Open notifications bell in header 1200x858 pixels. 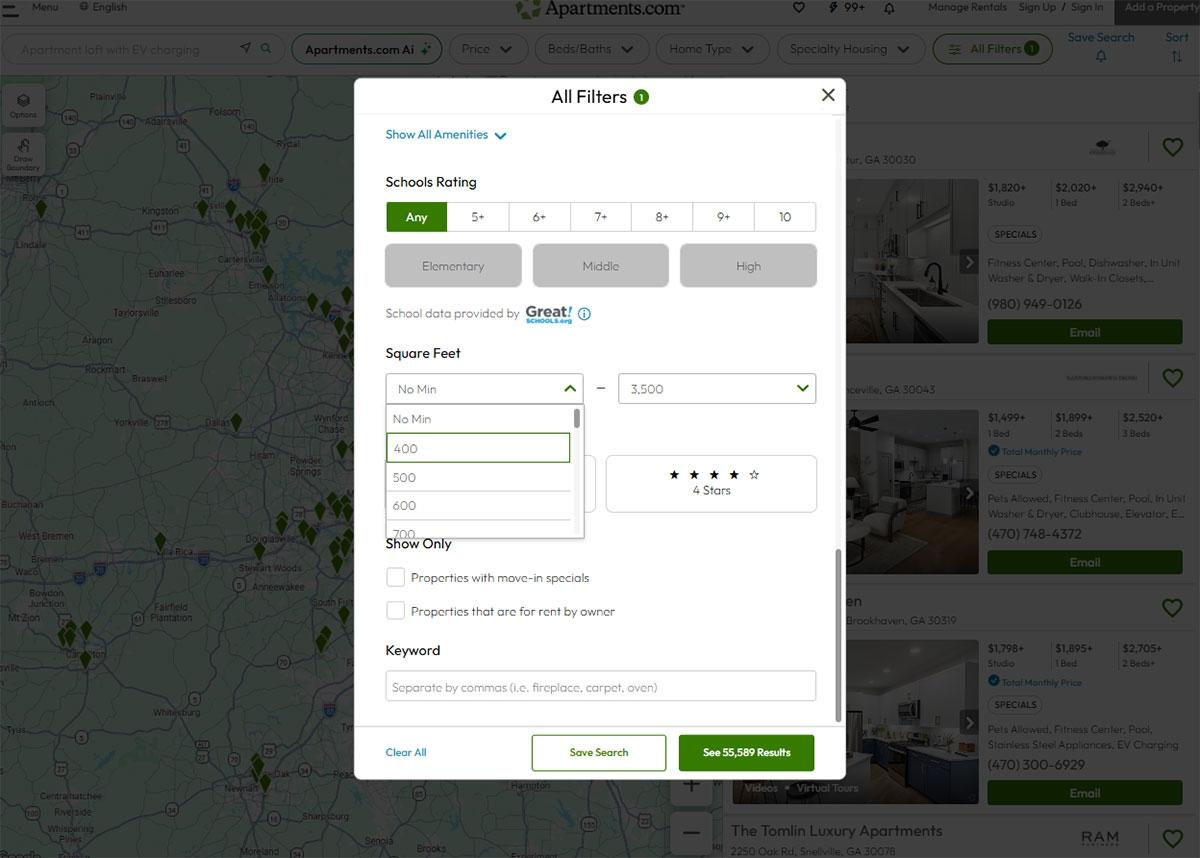(889, 8)
